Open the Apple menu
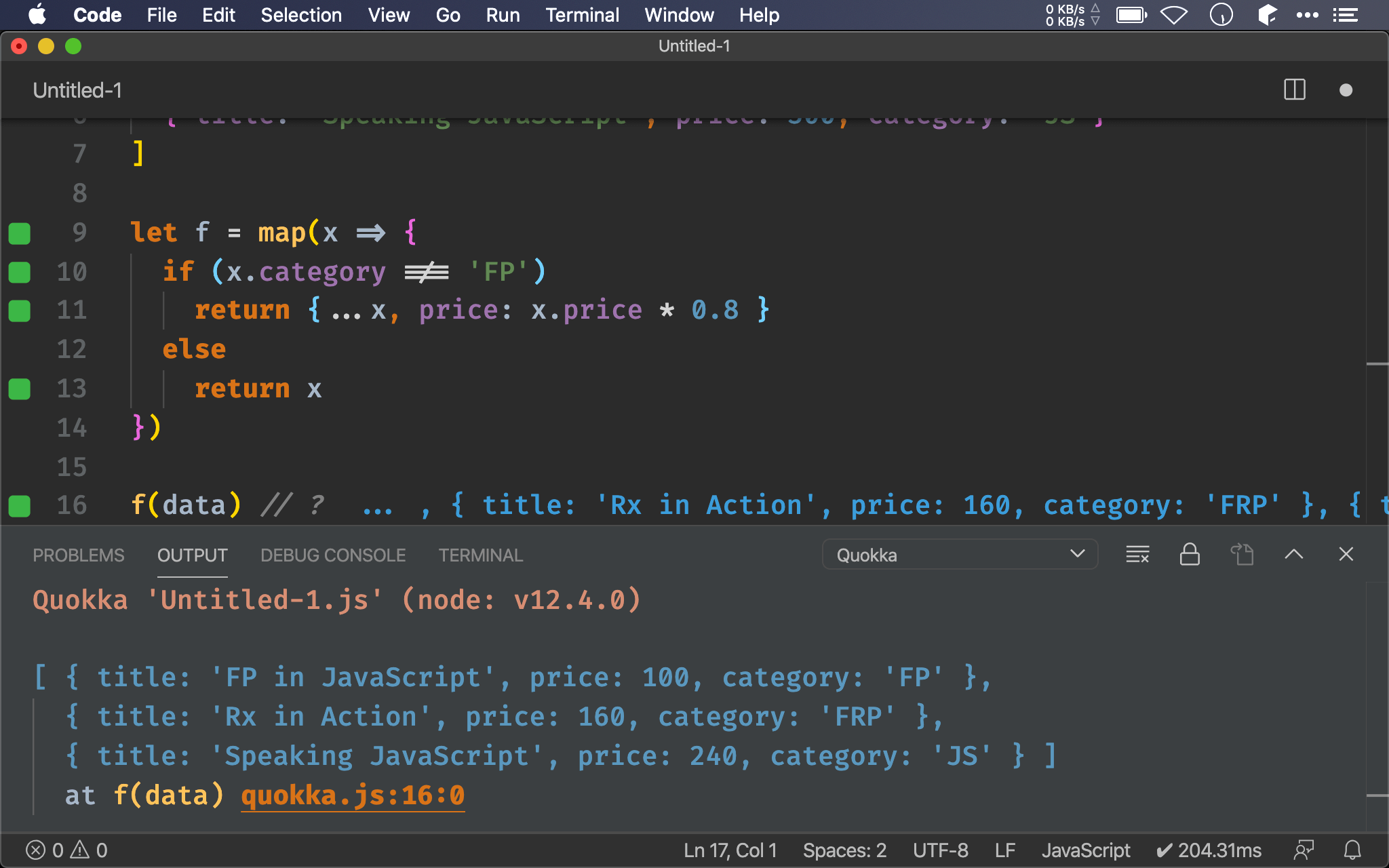The width and height of the screenshot is (1389, 868). pos(37,15)
